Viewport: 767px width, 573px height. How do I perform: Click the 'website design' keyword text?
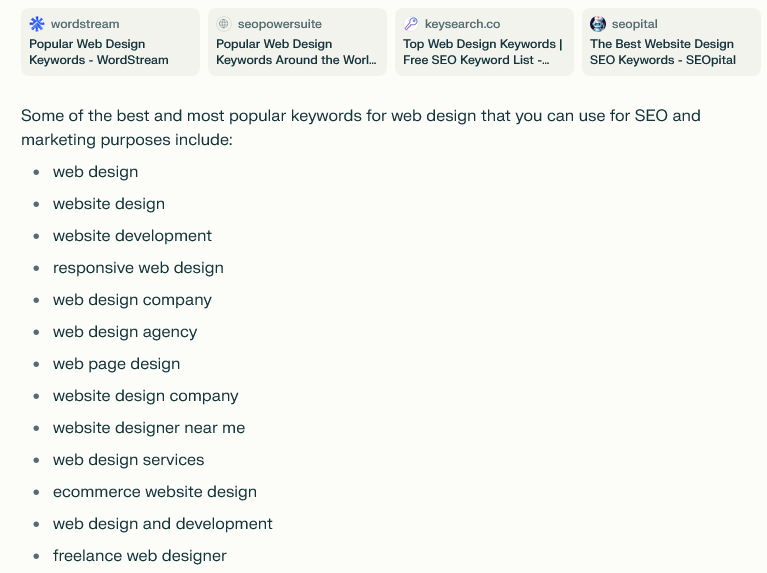pyautogui.click(x=109, y=204)
